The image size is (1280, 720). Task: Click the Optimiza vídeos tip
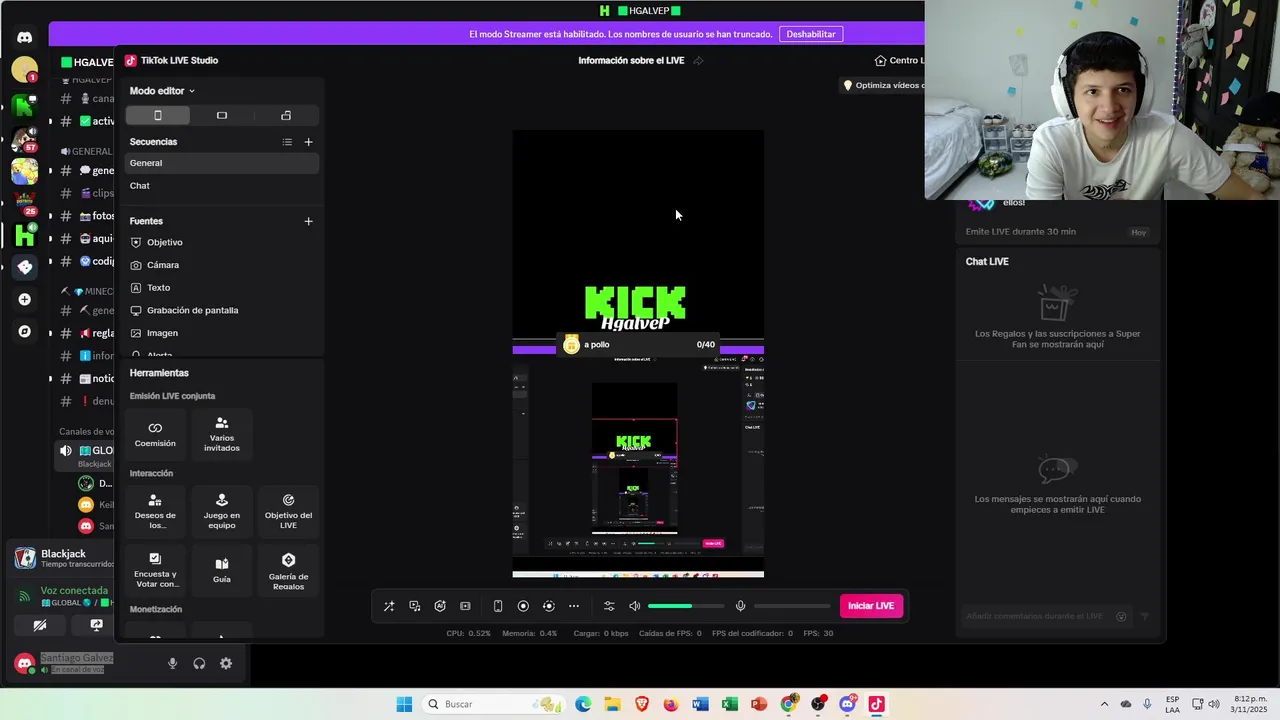tap(884, 85)
